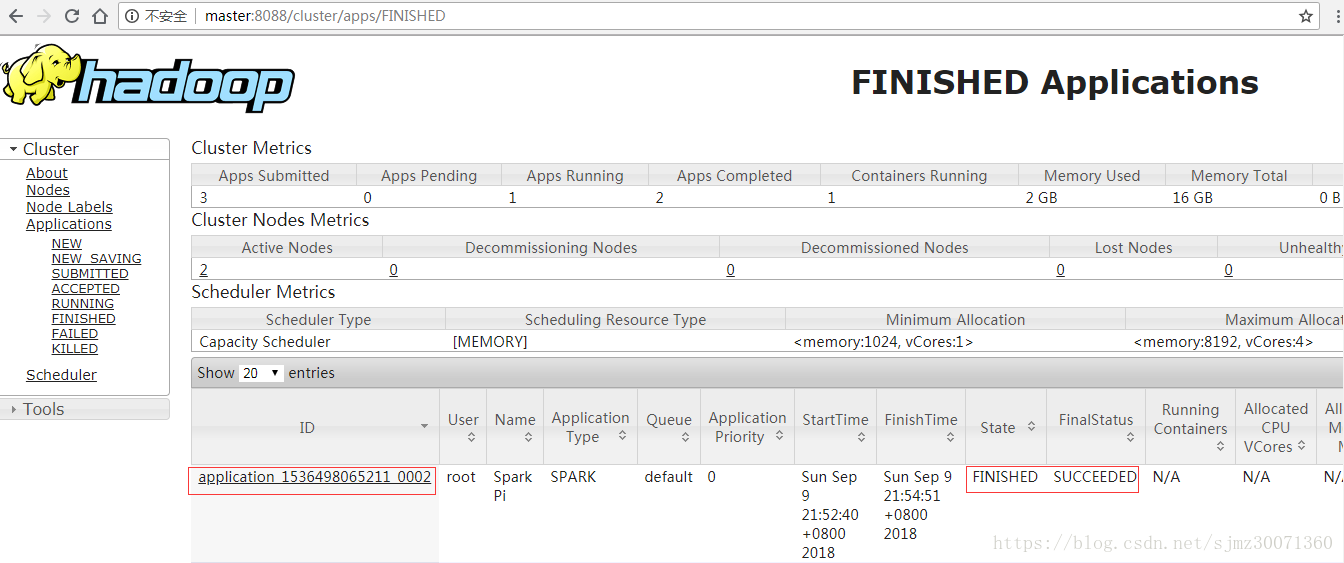Click the root user cell
Viewport: 1344px width, 563px height.
click(461, 477)
